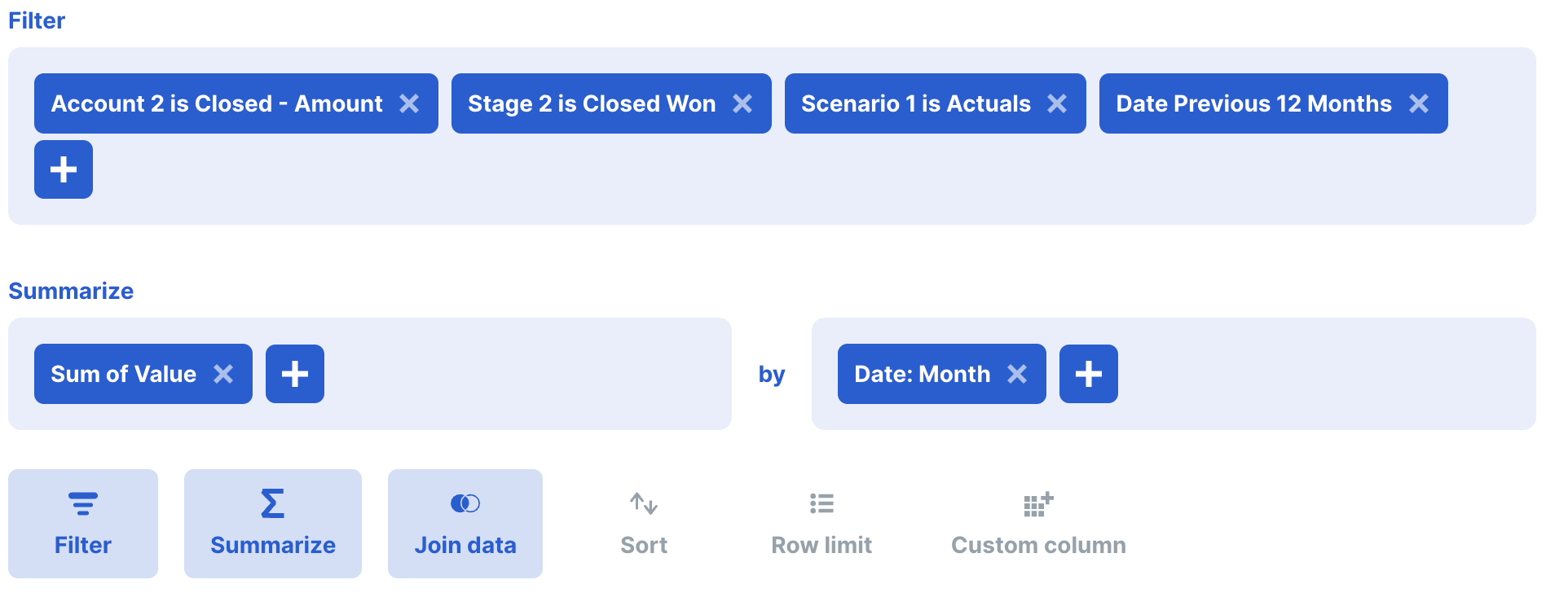Viewport: 1568px width, 606px height.
Task: Change the Date: Month grouping
Action: [x=922, y=374]
